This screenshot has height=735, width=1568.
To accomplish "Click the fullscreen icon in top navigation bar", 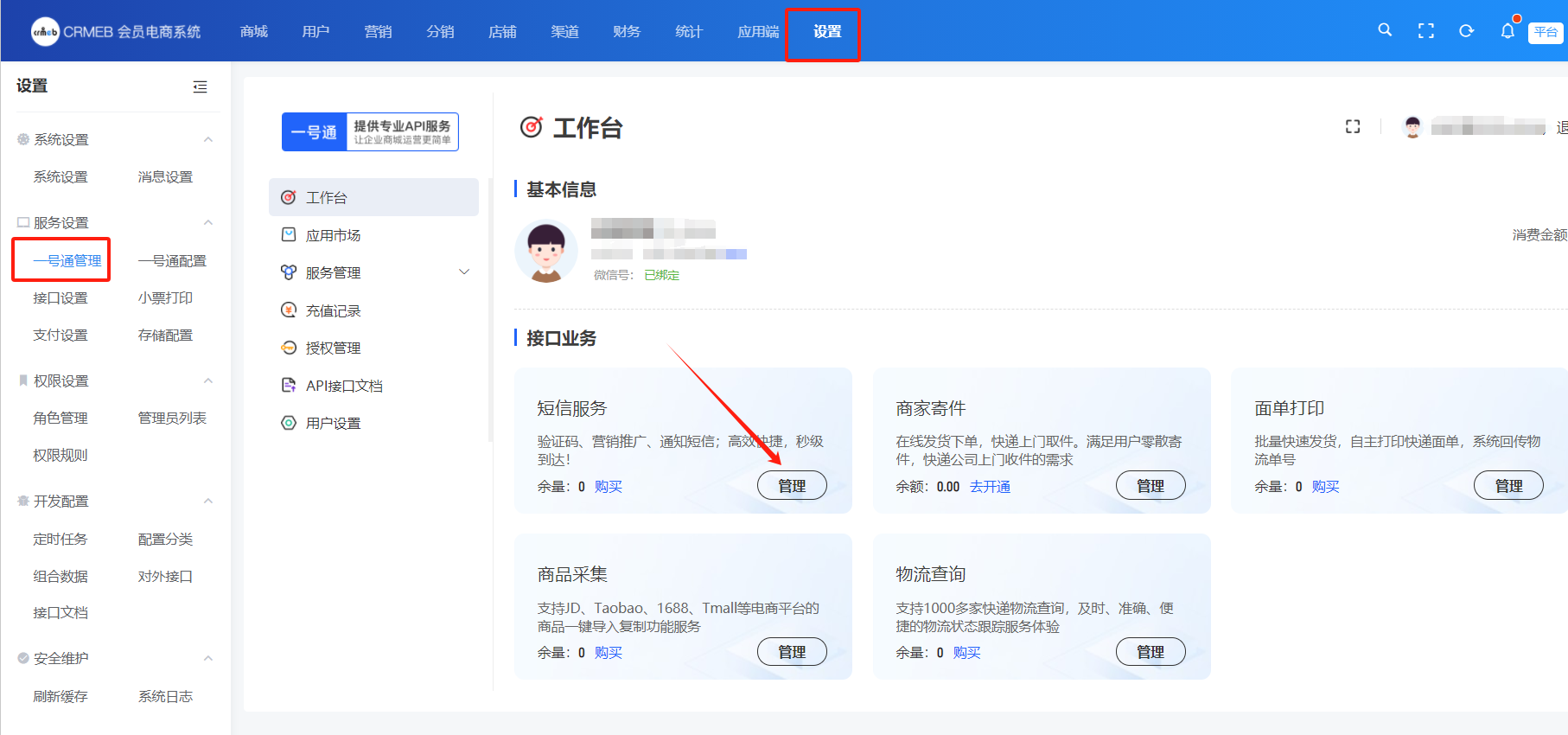I will pyautogui.click(x=1426, y=31).
